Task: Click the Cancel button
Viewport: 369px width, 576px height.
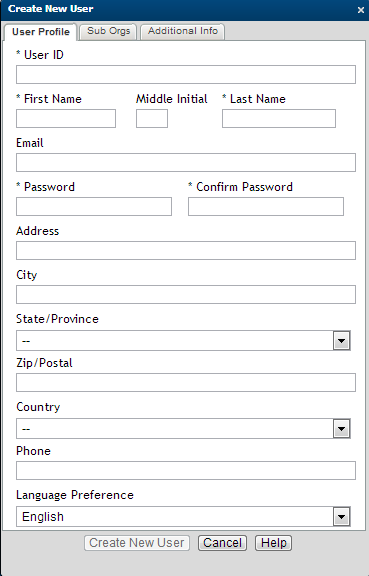Action: (x=222, y=543)
